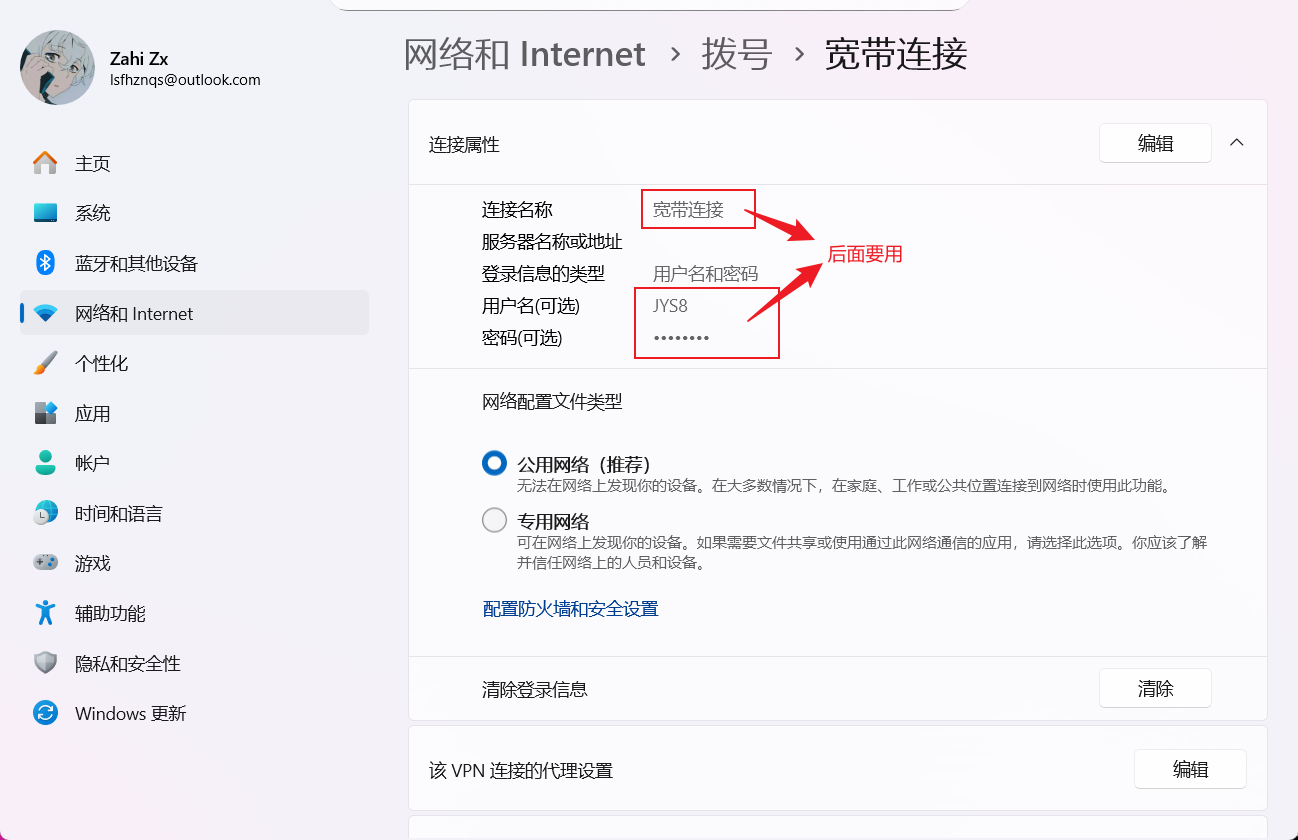Click the 网络和 Internet sidebar icon
Image resolution: width=1298 pixels, height=840 pixels.
(x=46, y=312)
